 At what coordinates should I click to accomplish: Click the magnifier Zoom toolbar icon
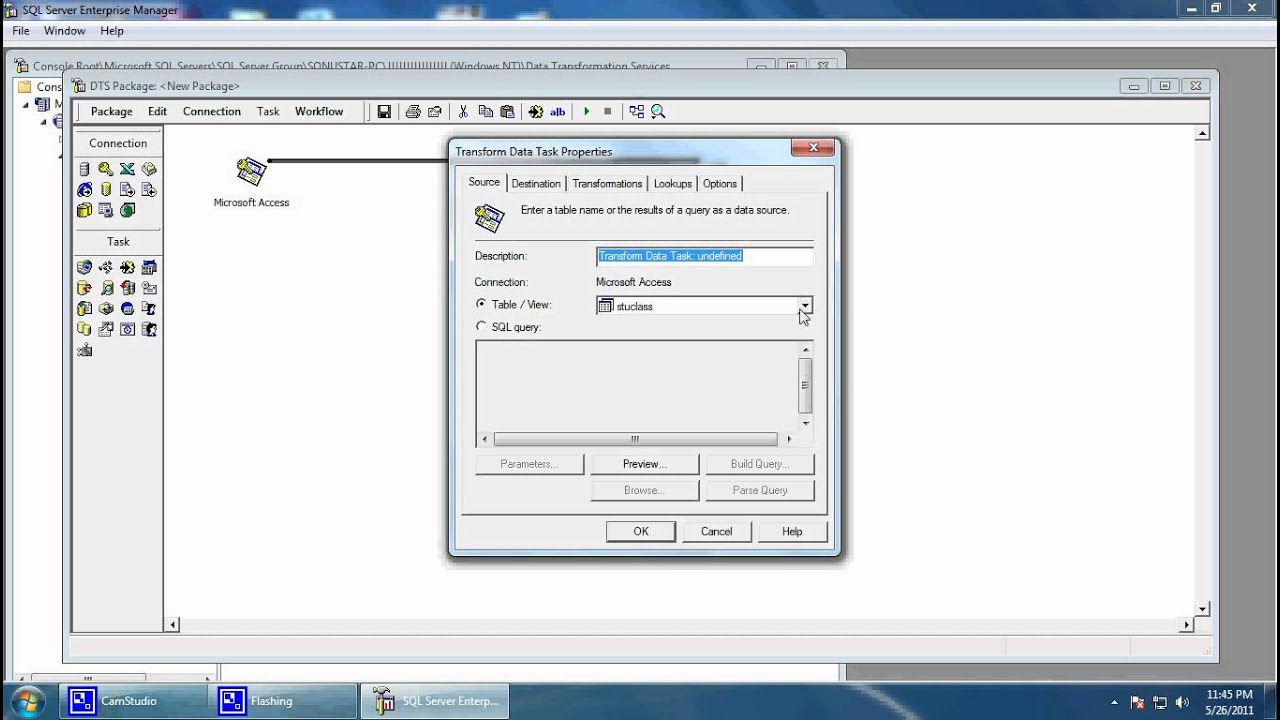point(658,112)
